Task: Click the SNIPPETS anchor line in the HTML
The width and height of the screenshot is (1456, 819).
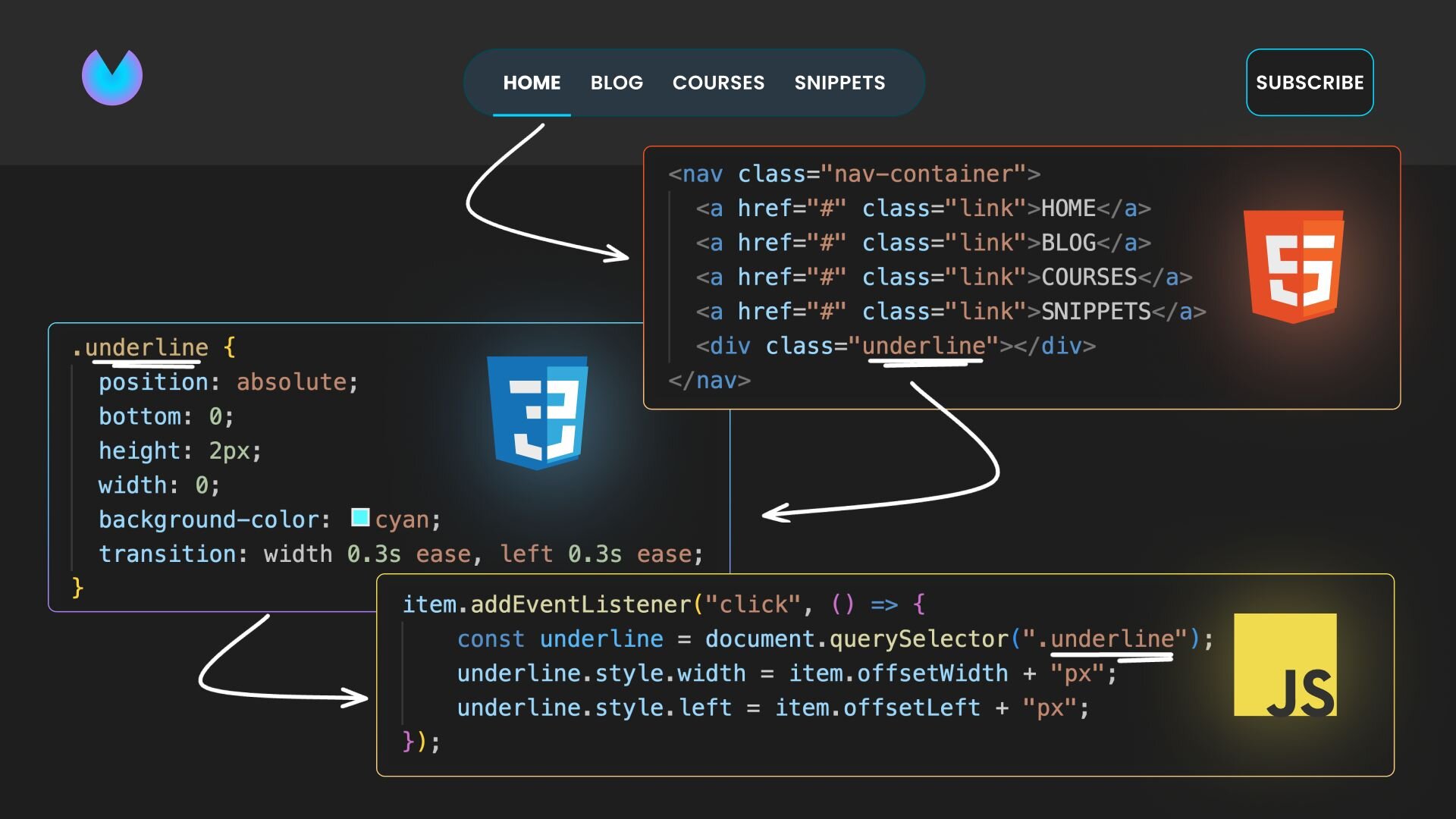Action: [950, 312]
